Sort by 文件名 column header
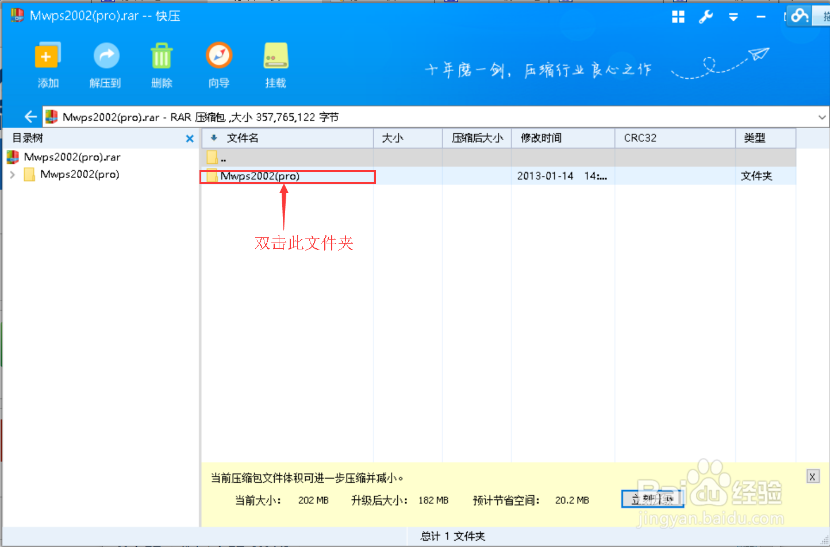The image size is (831, 548). point(288,138)
